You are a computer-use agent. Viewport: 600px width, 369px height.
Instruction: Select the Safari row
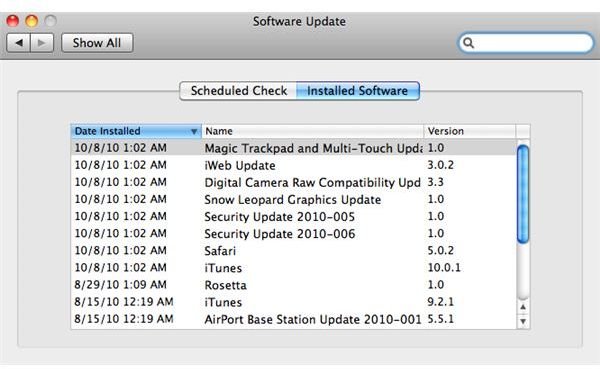click(x=293, y=251)
